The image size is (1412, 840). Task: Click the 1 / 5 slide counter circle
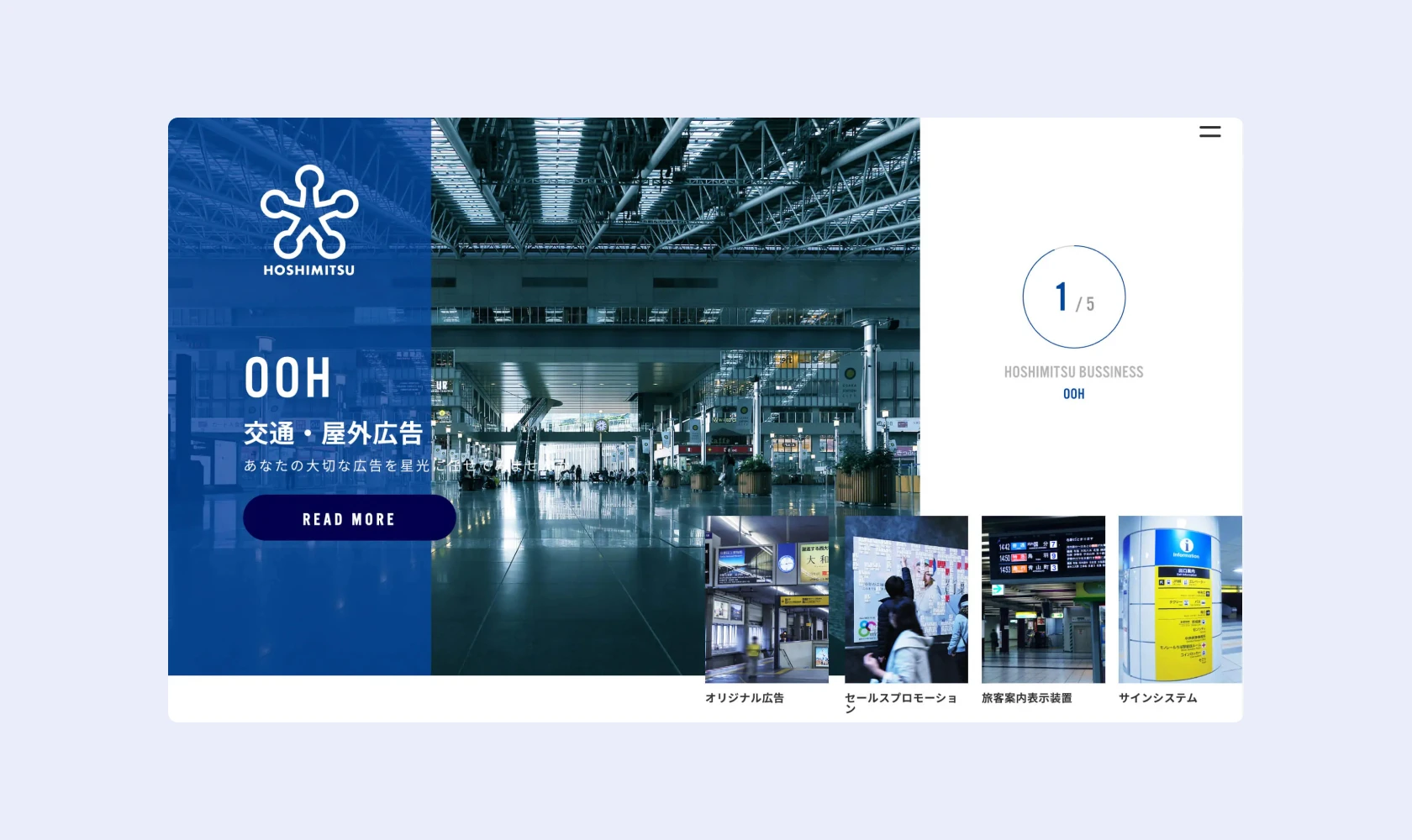[1073, 297]
